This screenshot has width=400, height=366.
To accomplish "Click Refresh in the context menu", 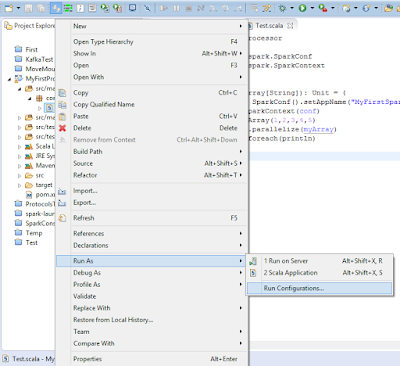I will click(x=152, y=218).
